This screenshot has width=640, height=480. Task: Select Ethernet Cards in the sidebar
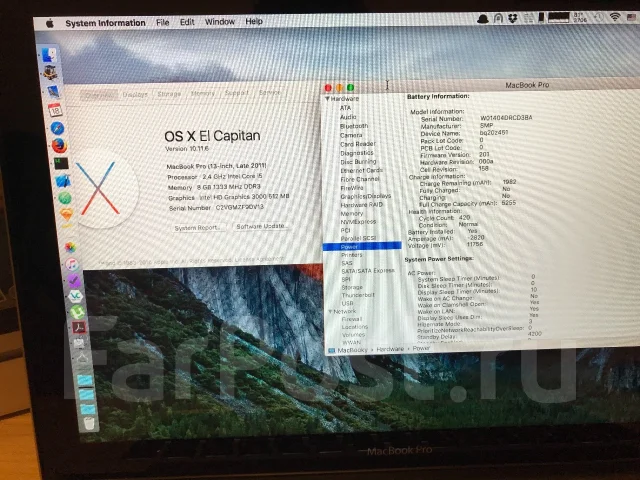pos(361,170)
